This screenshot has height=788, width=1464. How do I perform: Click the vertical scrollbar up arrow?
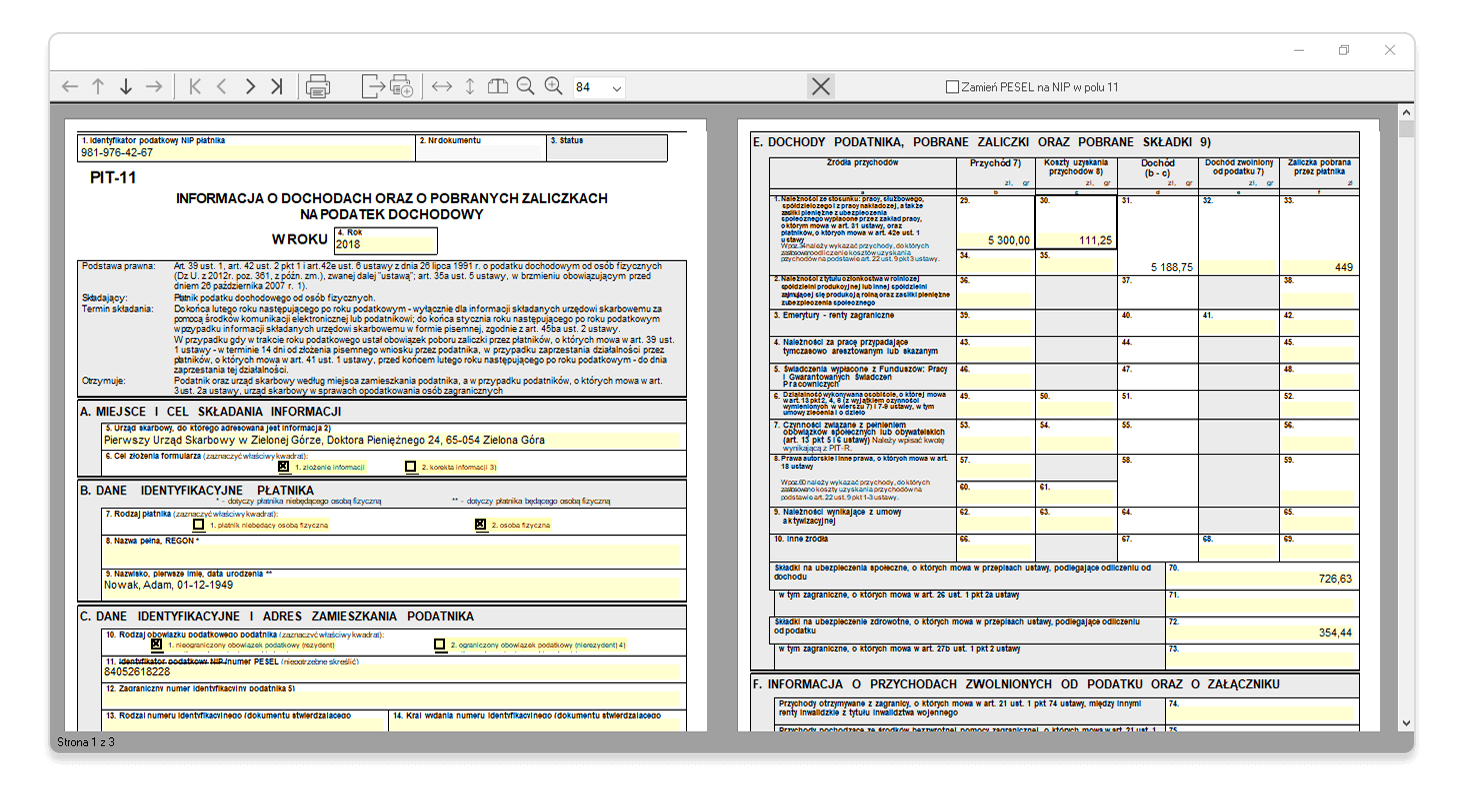pos(1407,112)
